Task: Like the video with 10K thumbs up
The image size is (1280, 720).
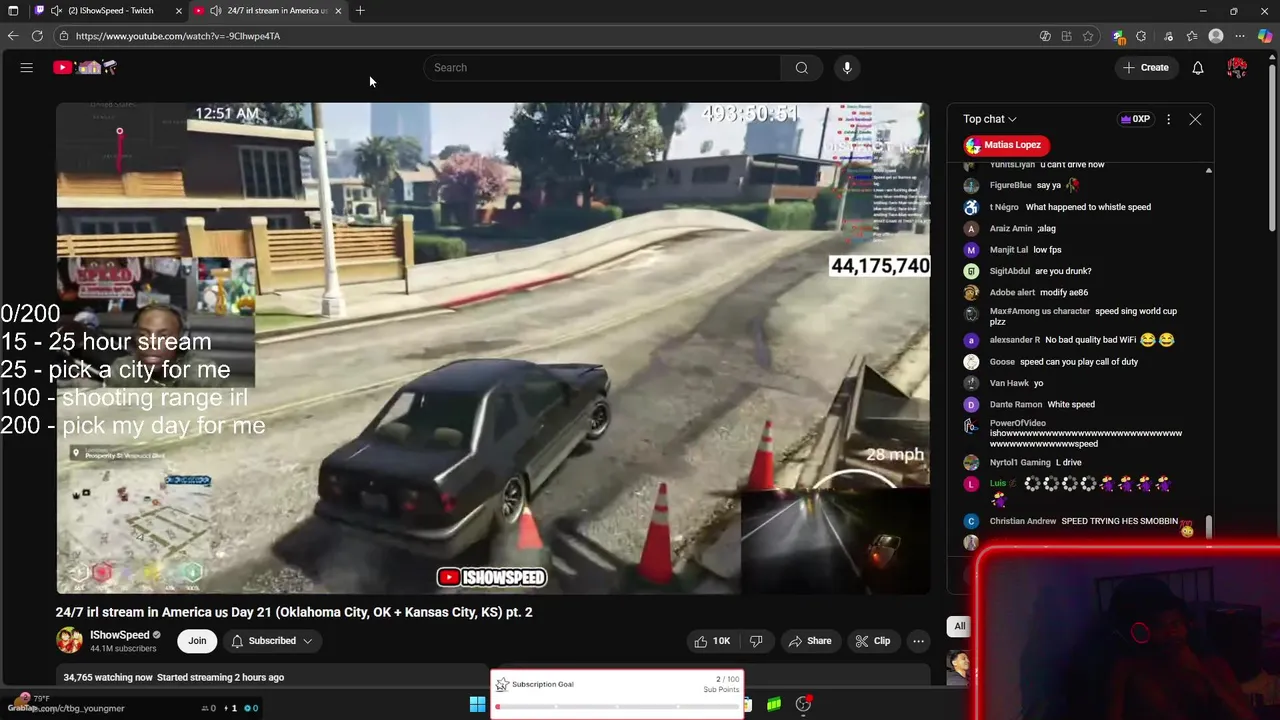Action: pyautogui.click(x=711, y=641)
